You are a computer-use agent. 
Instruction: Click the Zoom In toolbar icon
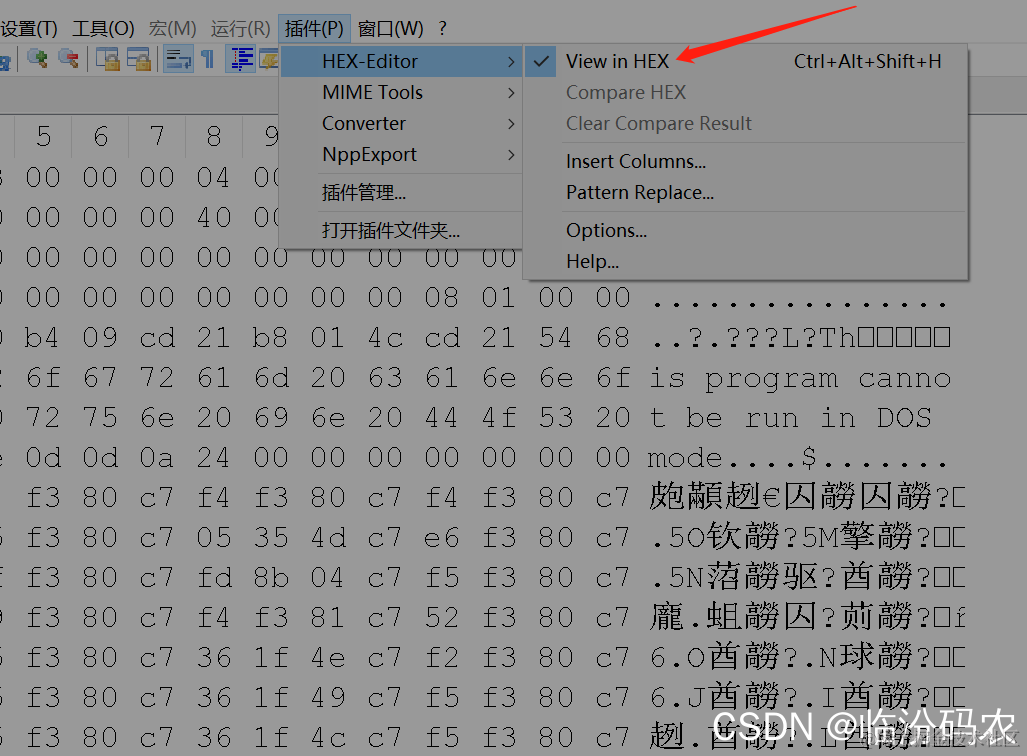pyautogui.click(x=38, y=60)
